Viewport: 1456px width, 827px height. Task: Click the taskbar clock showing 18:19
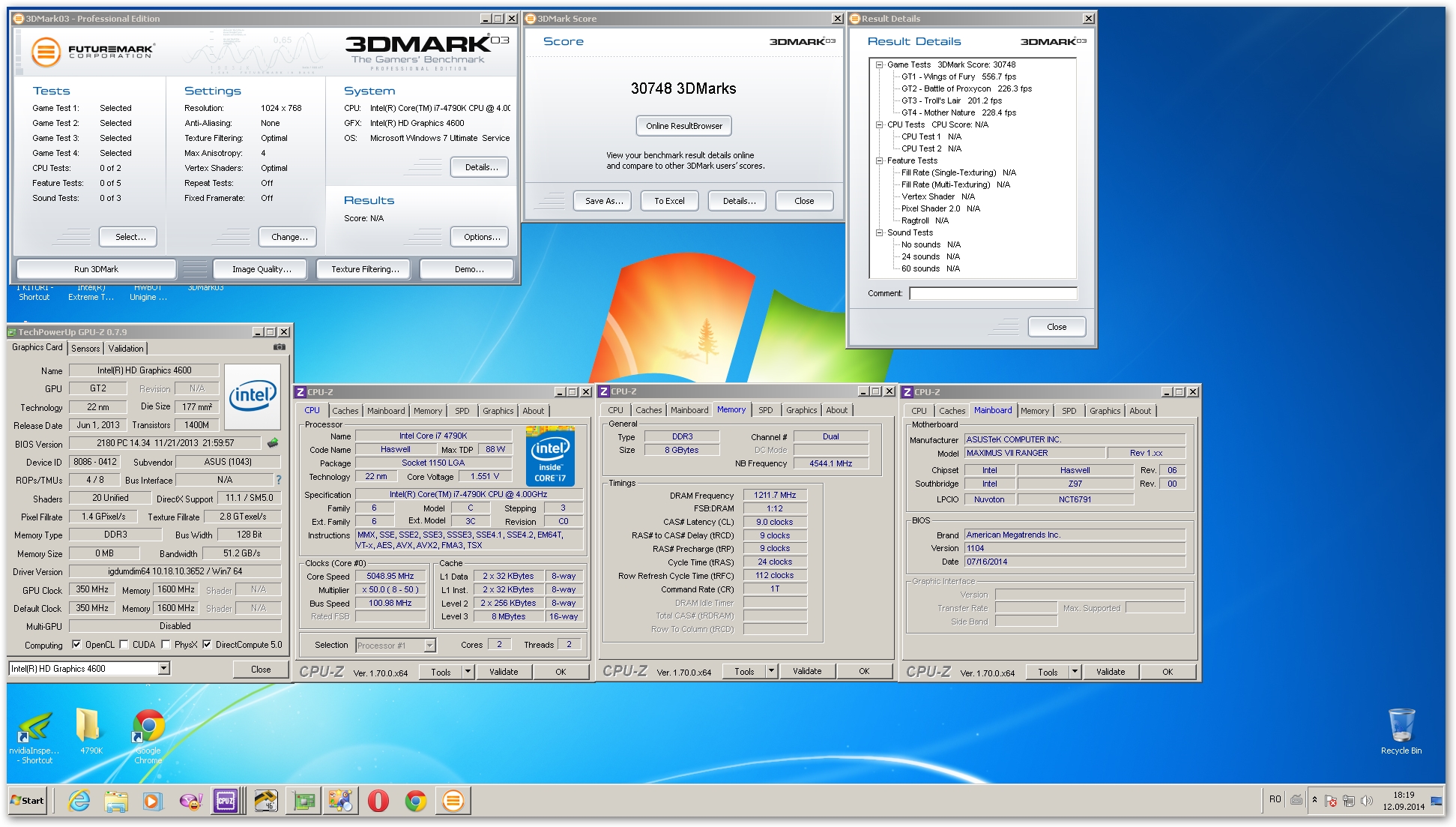[1404, 801]
